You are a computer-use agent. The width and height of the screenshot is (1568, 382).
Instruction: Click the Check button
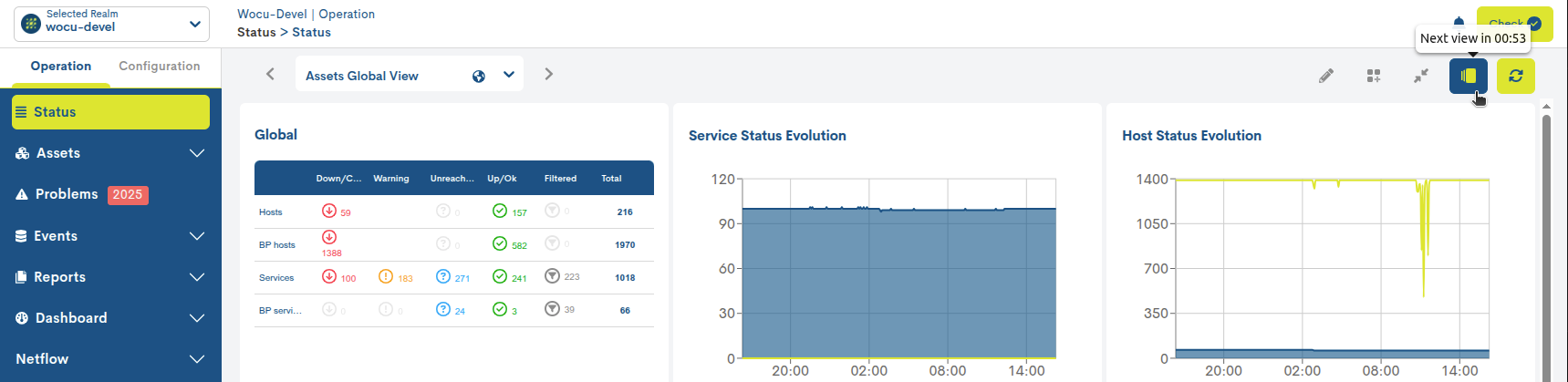tap(1515, 24)
